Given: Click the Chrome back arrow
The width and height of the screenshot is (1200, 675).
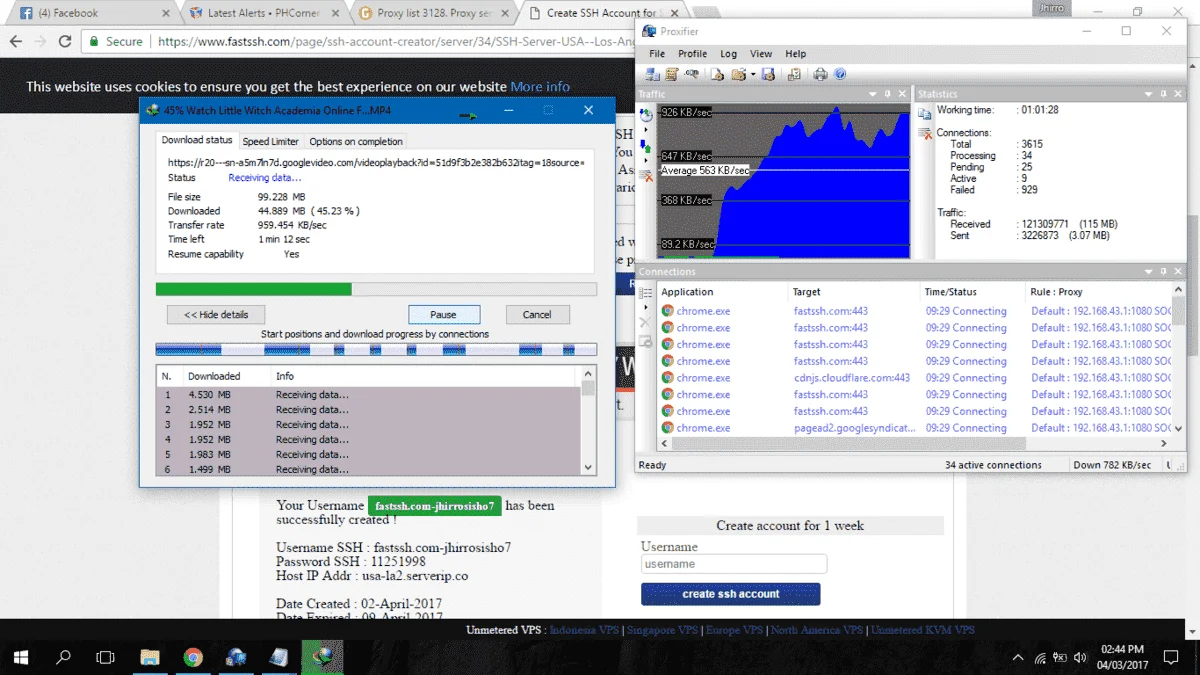Looking at the screenshot, I should [15, 42].
